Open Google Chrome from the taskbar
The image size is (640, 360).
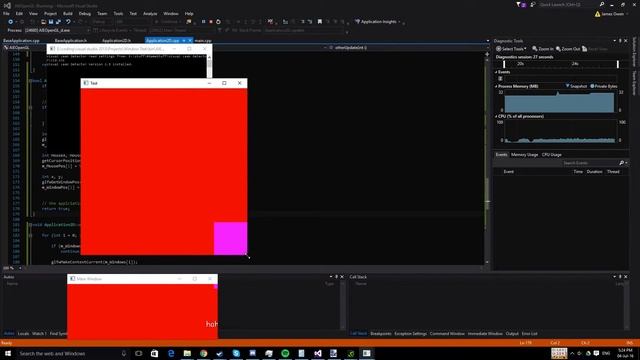pos(203,353)
